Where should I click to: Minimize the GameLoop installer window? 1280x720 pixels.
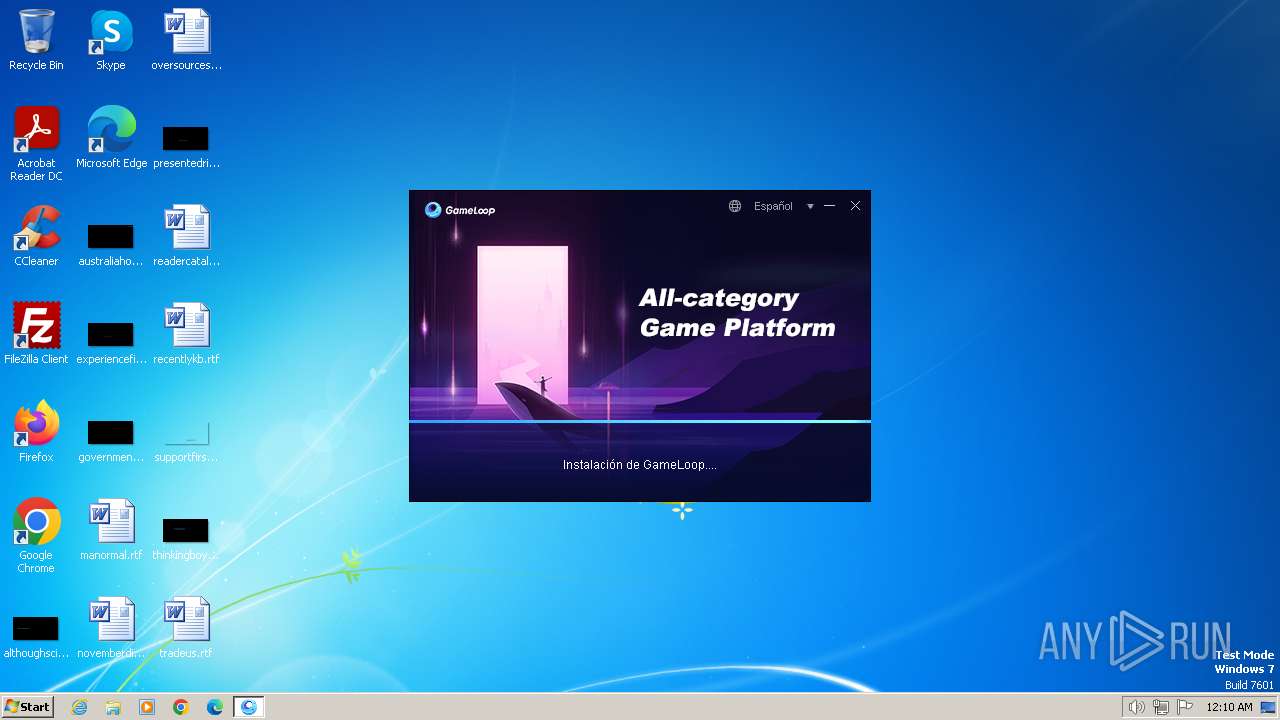point(829,206)
